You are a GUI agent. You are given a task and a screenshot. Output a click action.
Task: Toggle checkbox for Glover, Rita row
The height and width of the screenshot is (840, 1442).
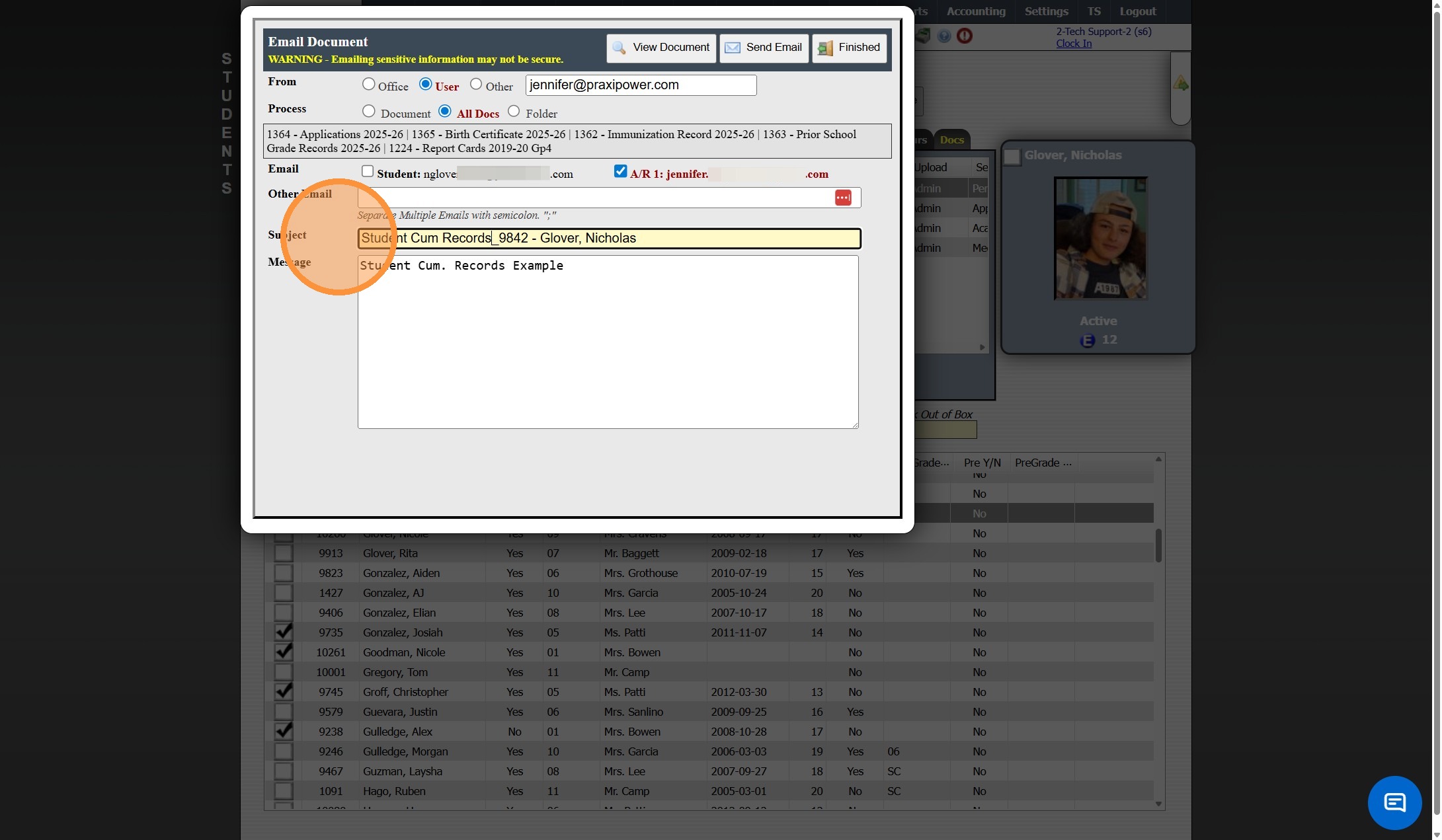(283, 553)
